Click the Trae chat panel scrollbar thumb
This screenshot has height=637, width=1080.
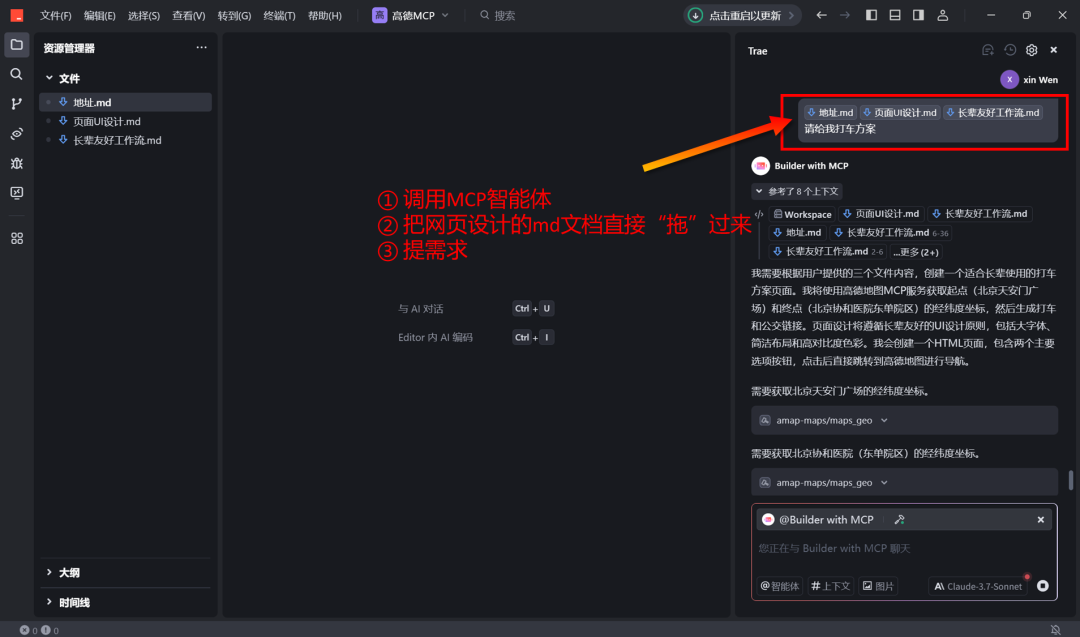pyautogui.click(x=1070, y=480)
